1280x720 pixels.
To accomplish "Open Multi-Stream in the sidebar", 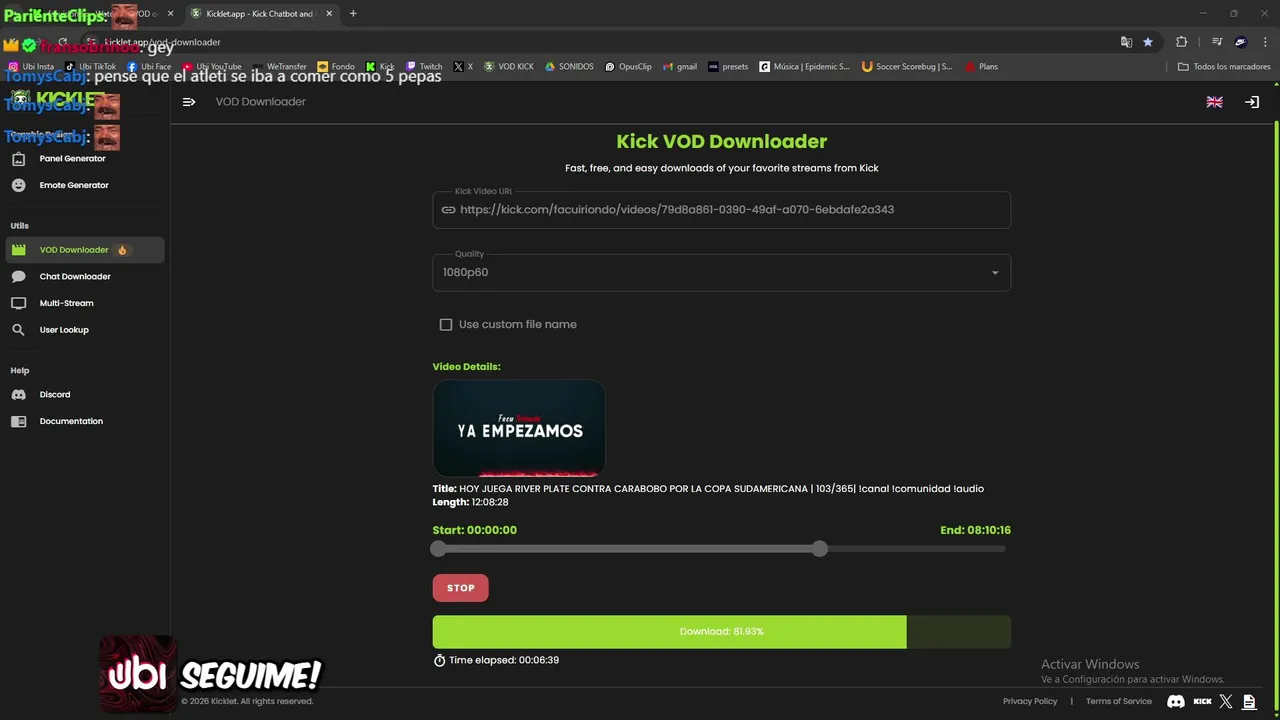I will [85, 303].
